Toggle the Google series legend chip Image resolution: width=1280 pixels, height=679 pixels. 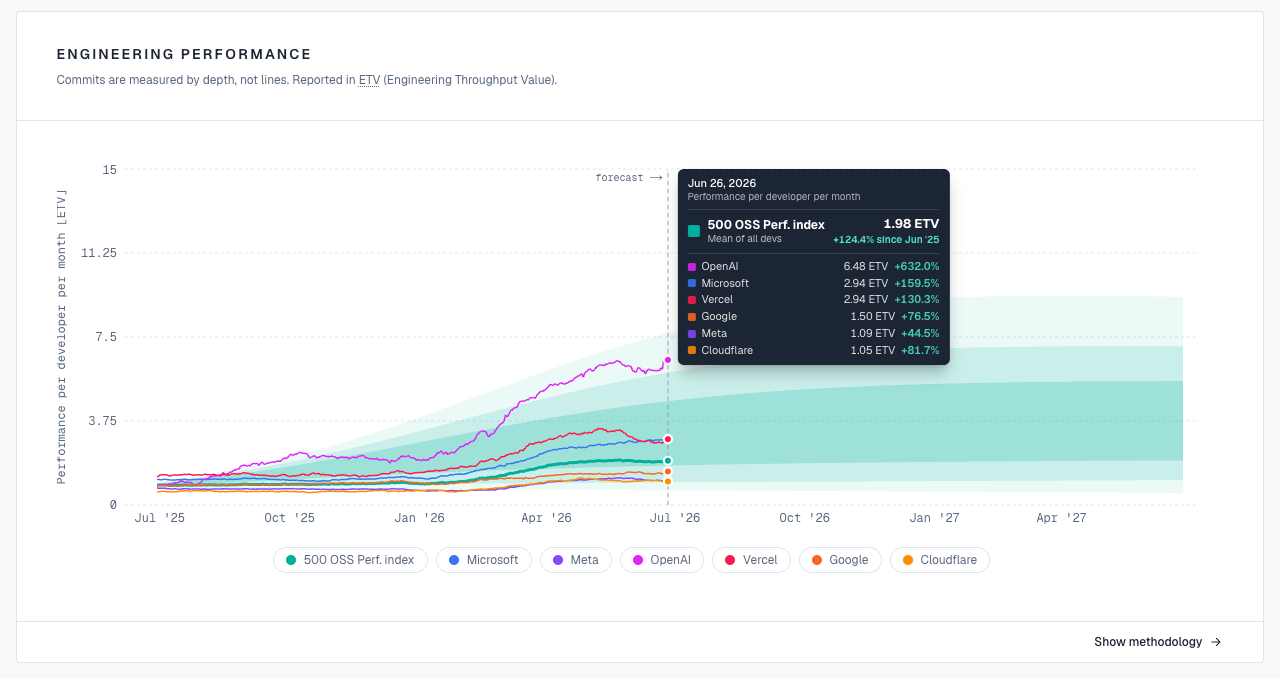click(x=840, y=560)
